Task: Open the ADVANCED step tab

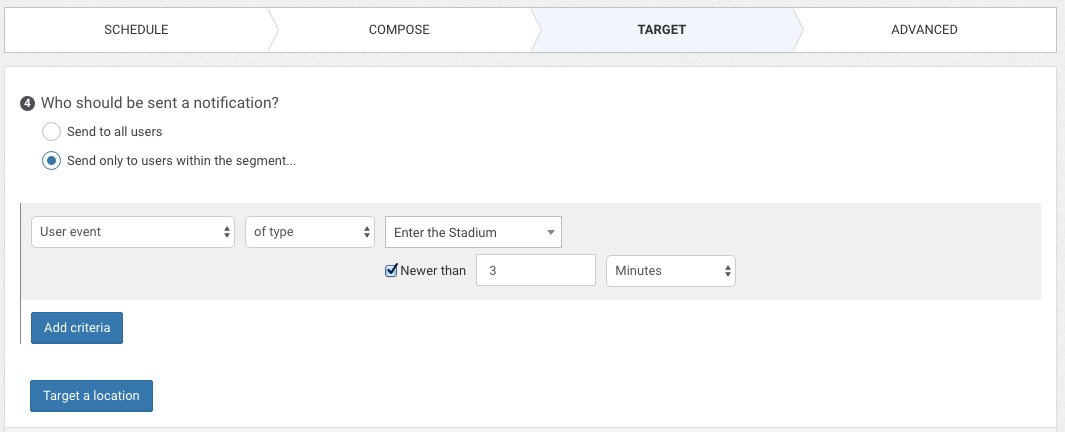Action: 924,30
